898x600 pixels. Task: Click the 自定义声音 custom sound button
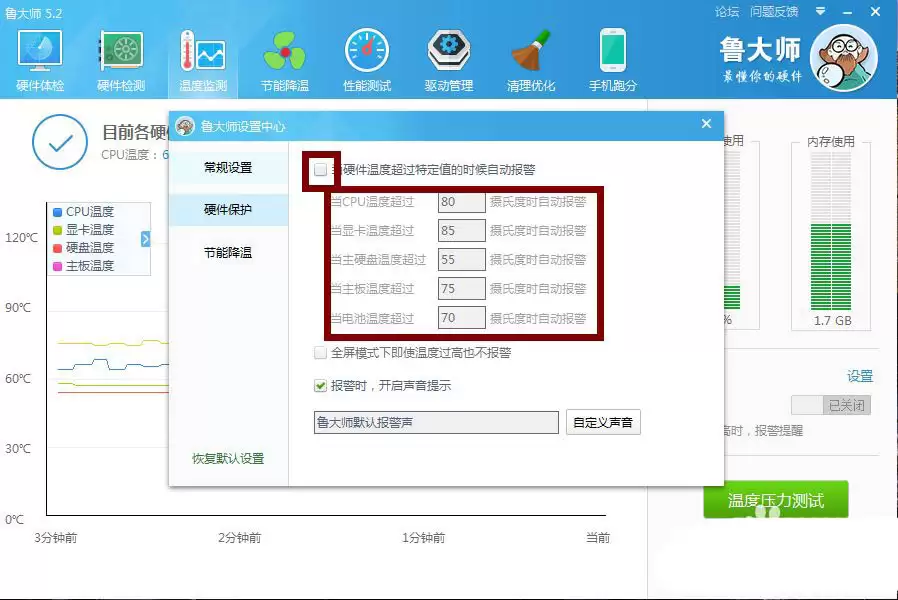(x=603, y=422)
